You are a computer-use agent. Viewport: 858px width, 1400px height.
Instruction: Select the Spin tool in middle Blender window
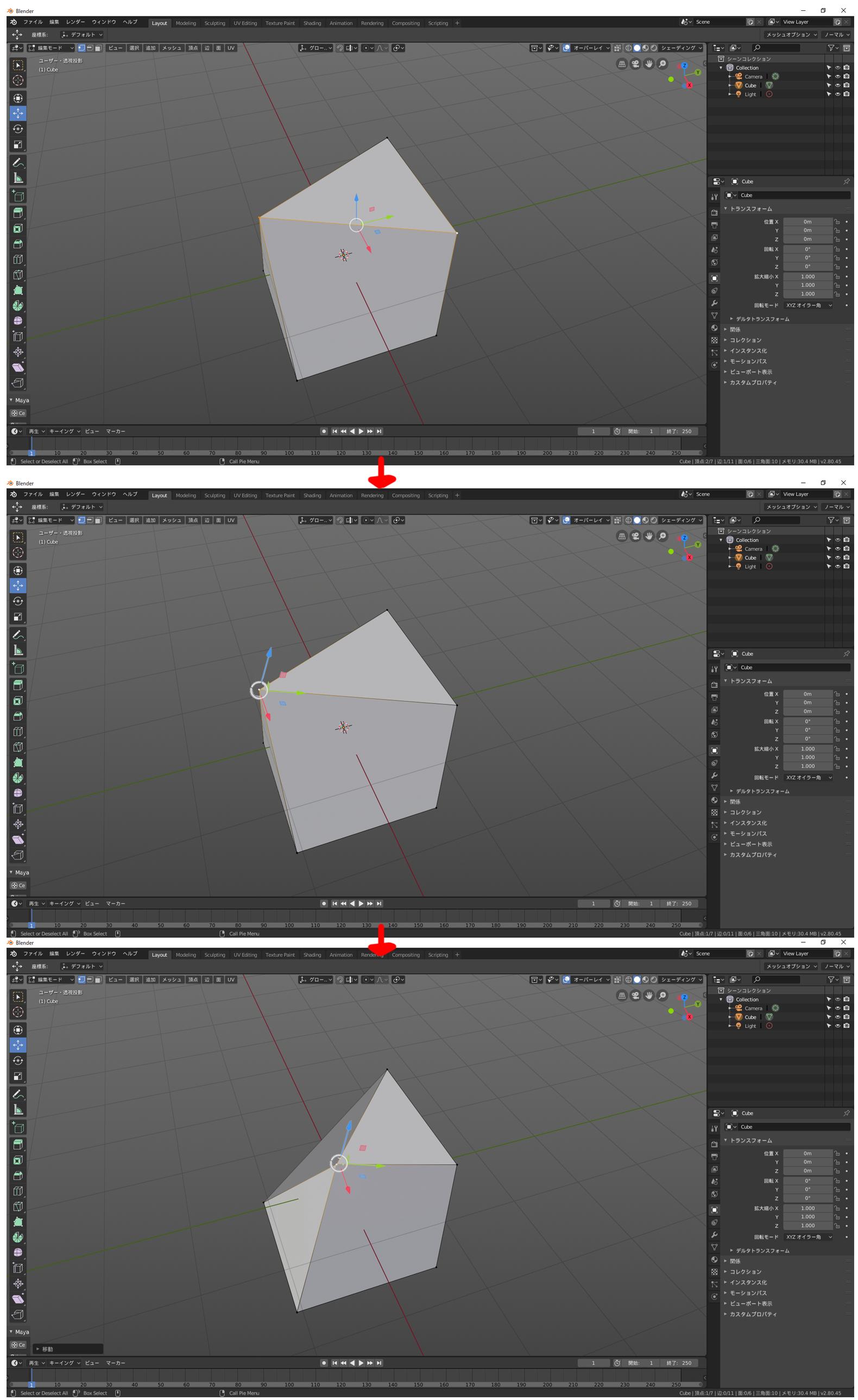tap(17, 777)
